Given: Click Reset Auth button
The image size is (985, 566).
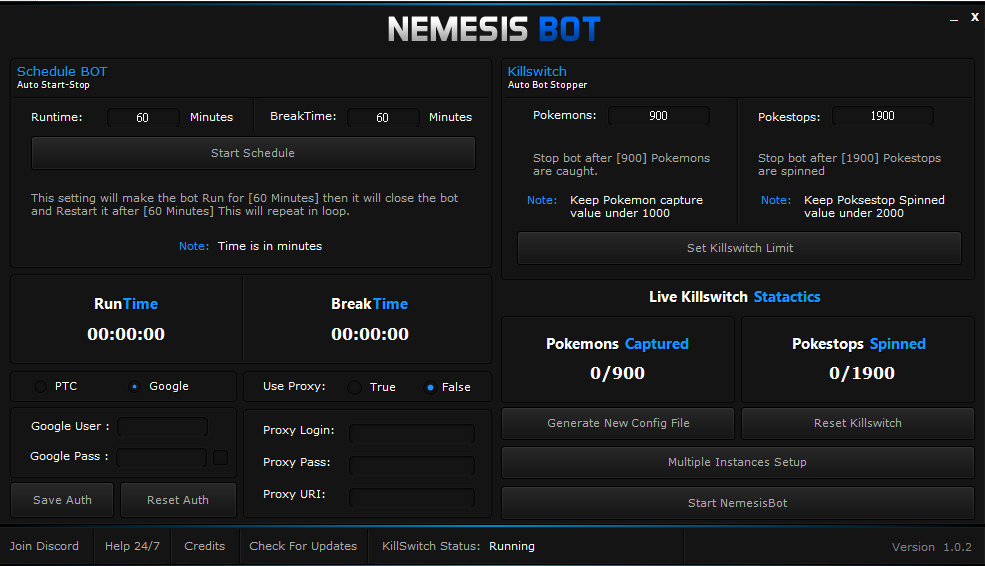Looking at the screenshot, I should point(178,500).
